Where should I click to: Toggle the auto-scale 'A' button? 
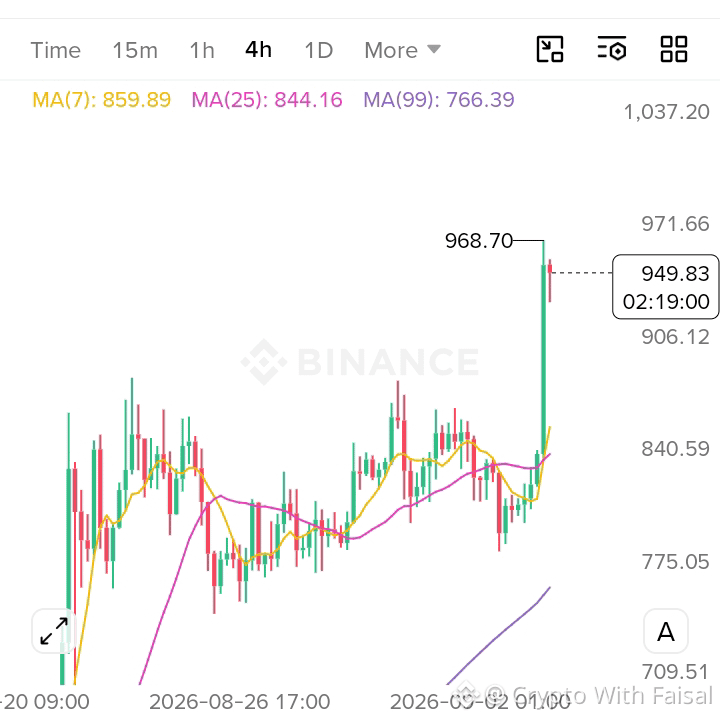[x=666, y=631]
